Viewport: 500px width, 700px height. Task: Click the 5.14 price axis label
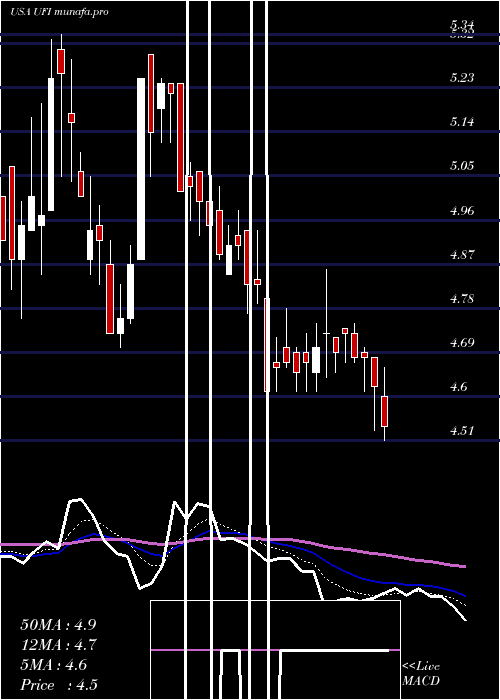pos(462,122)
